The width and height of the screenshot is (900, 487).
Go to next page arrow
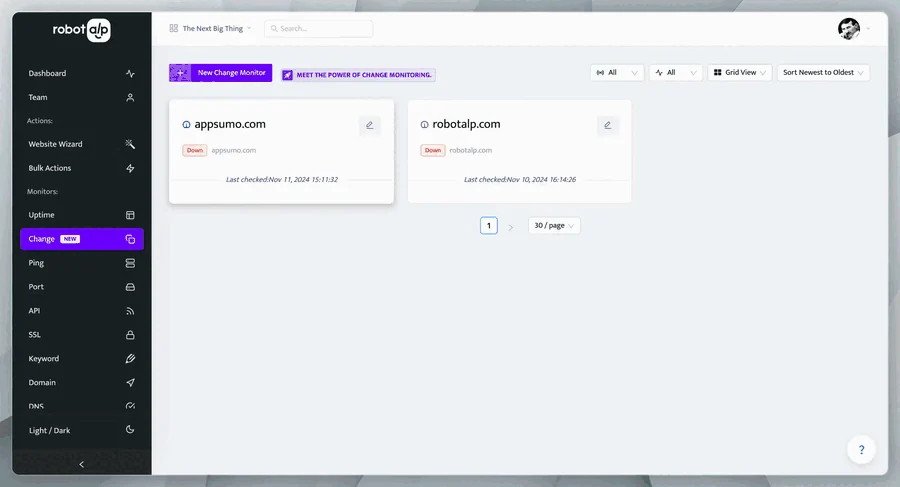tap(510, 227)
